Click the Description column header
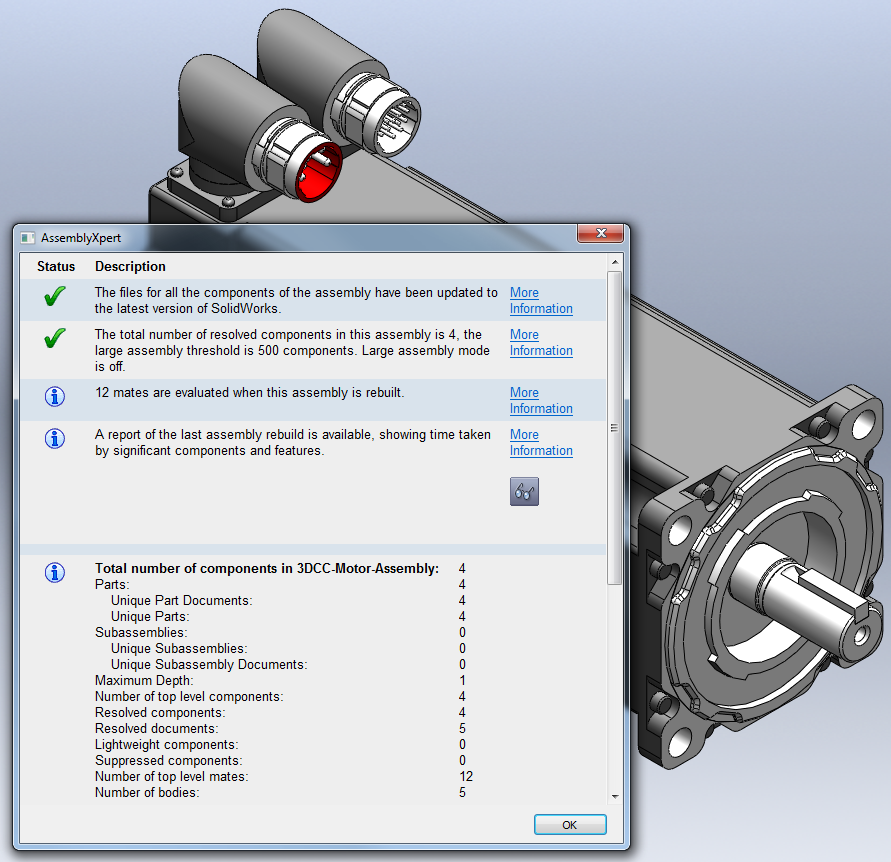 click(x=130, y=267)
